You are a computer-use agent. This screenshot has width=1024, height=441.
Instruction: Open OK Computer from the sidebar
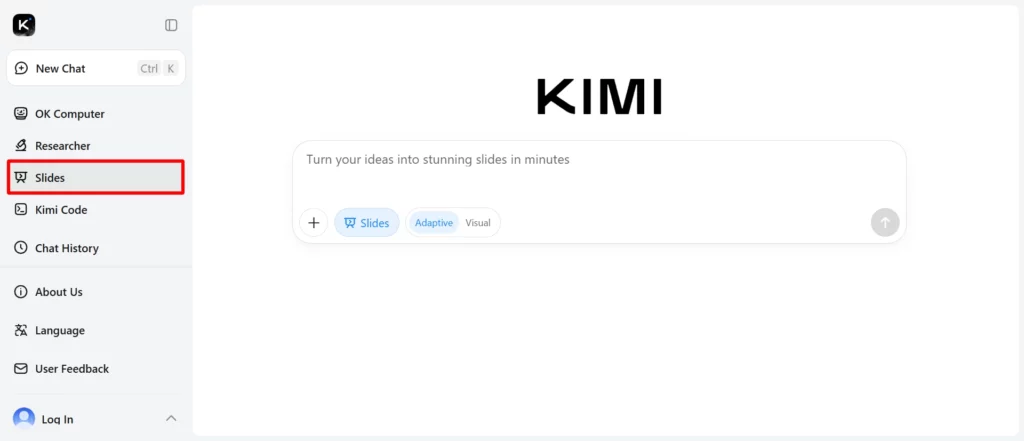[96, 114]
